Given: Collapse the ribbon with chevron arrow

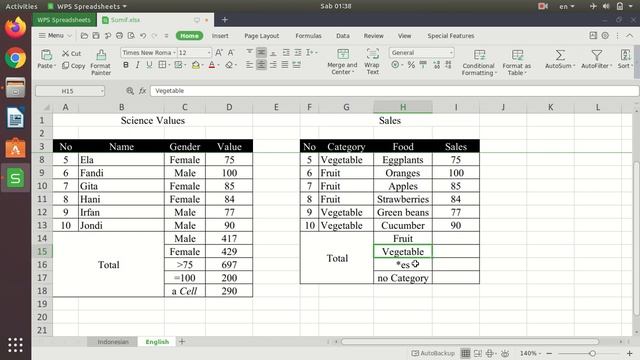Looking at the screenshot, I should [629, 36].
